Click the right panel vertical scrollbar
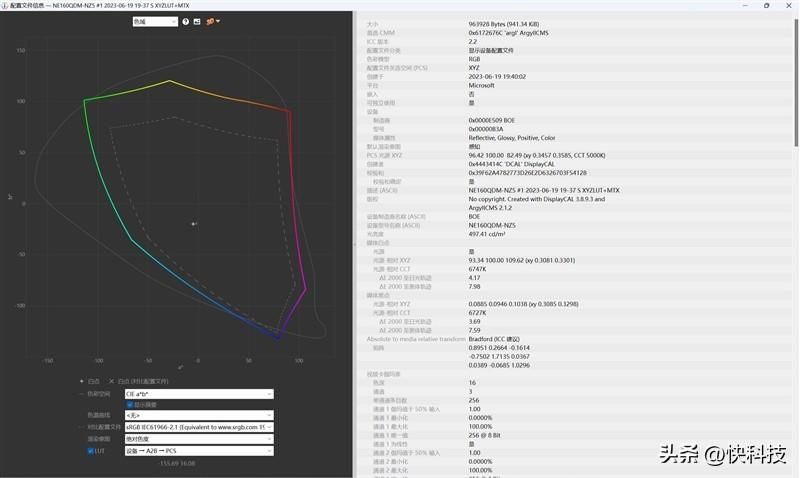800x478 pixels. tap(796, 82)
